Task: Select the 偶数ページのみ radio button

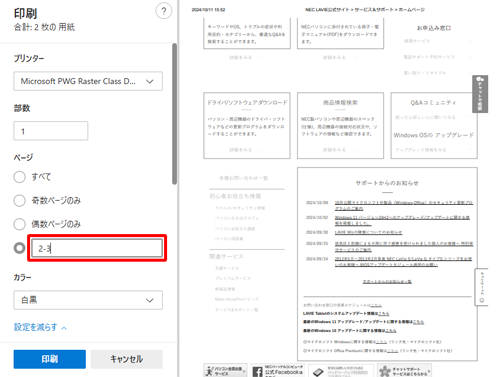Action: point(19,224)
